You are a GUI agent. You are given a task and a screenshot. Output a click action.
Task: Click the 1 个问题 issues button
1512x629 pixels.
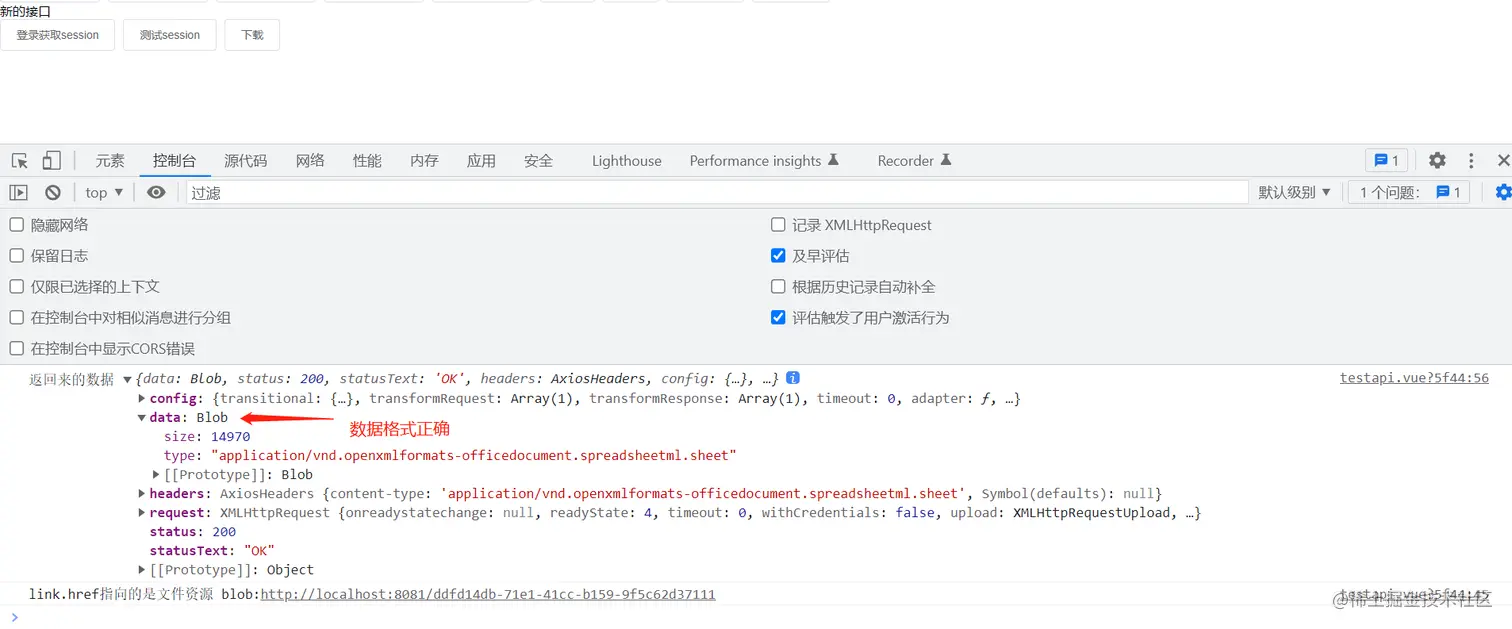[x=1409, y=192]
